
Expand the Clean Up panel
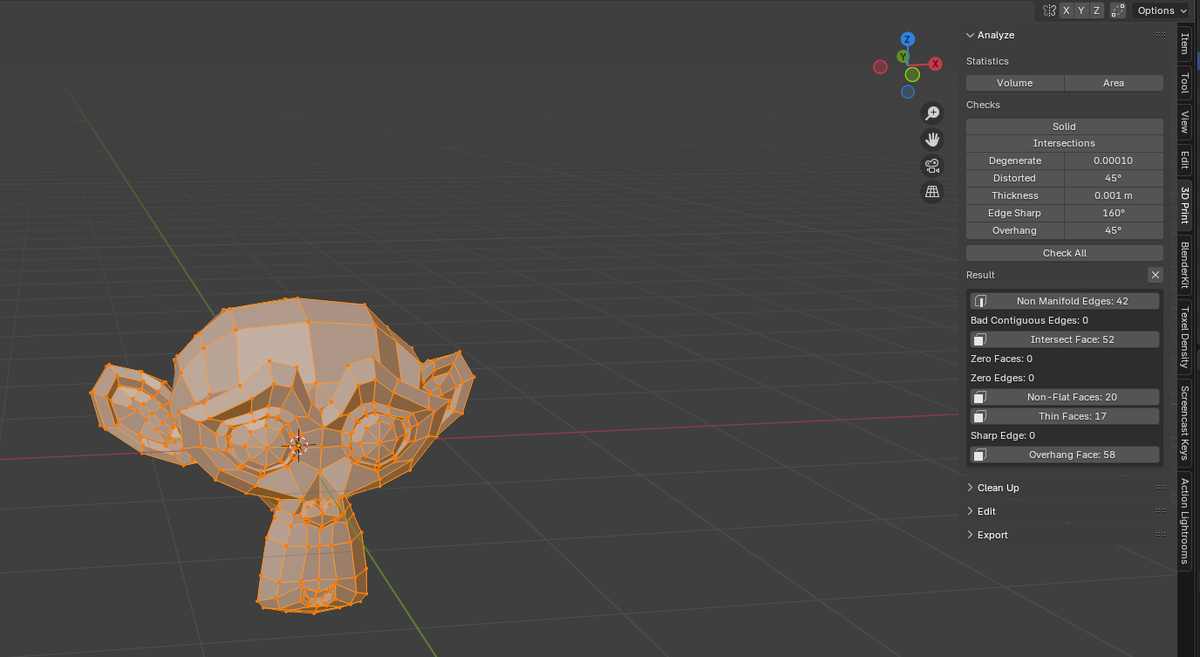(970, 487)
